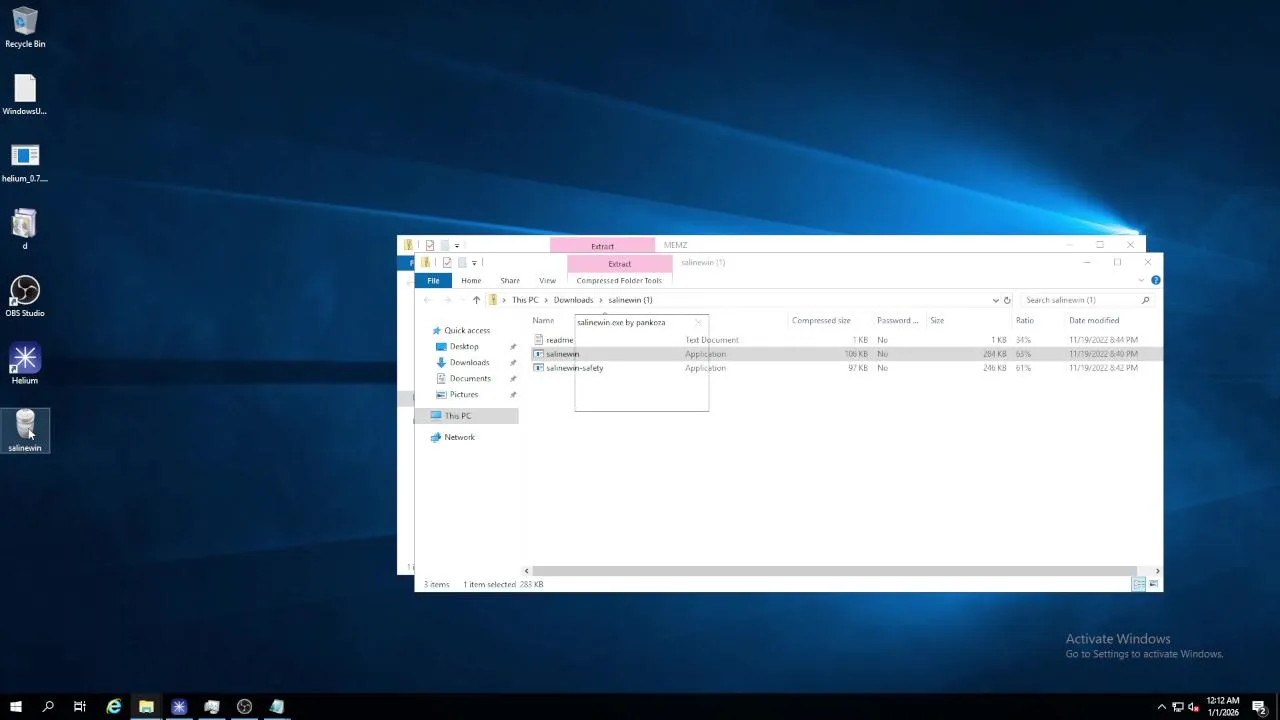Expand the ribbon using the chevron
Image resolution: width=1280 pixels, height=720 pixels.
pos(1141,281)
